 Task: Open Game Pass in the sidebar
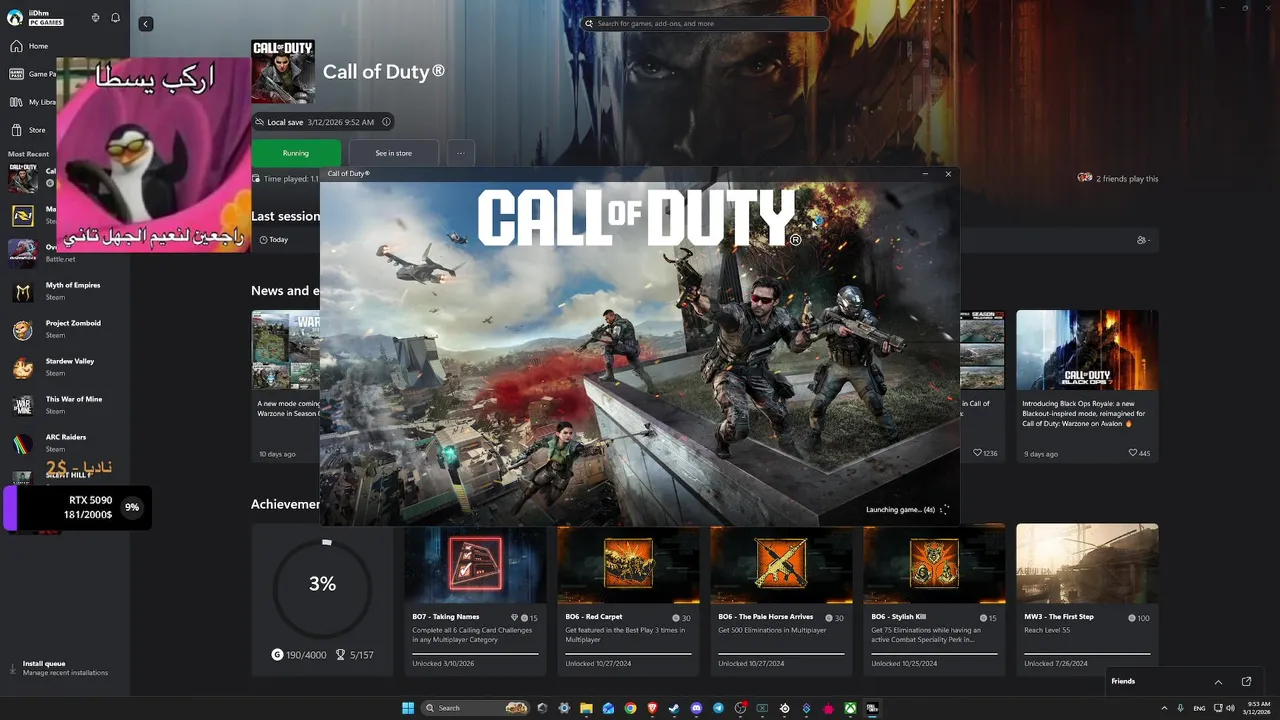pos(32,74)
